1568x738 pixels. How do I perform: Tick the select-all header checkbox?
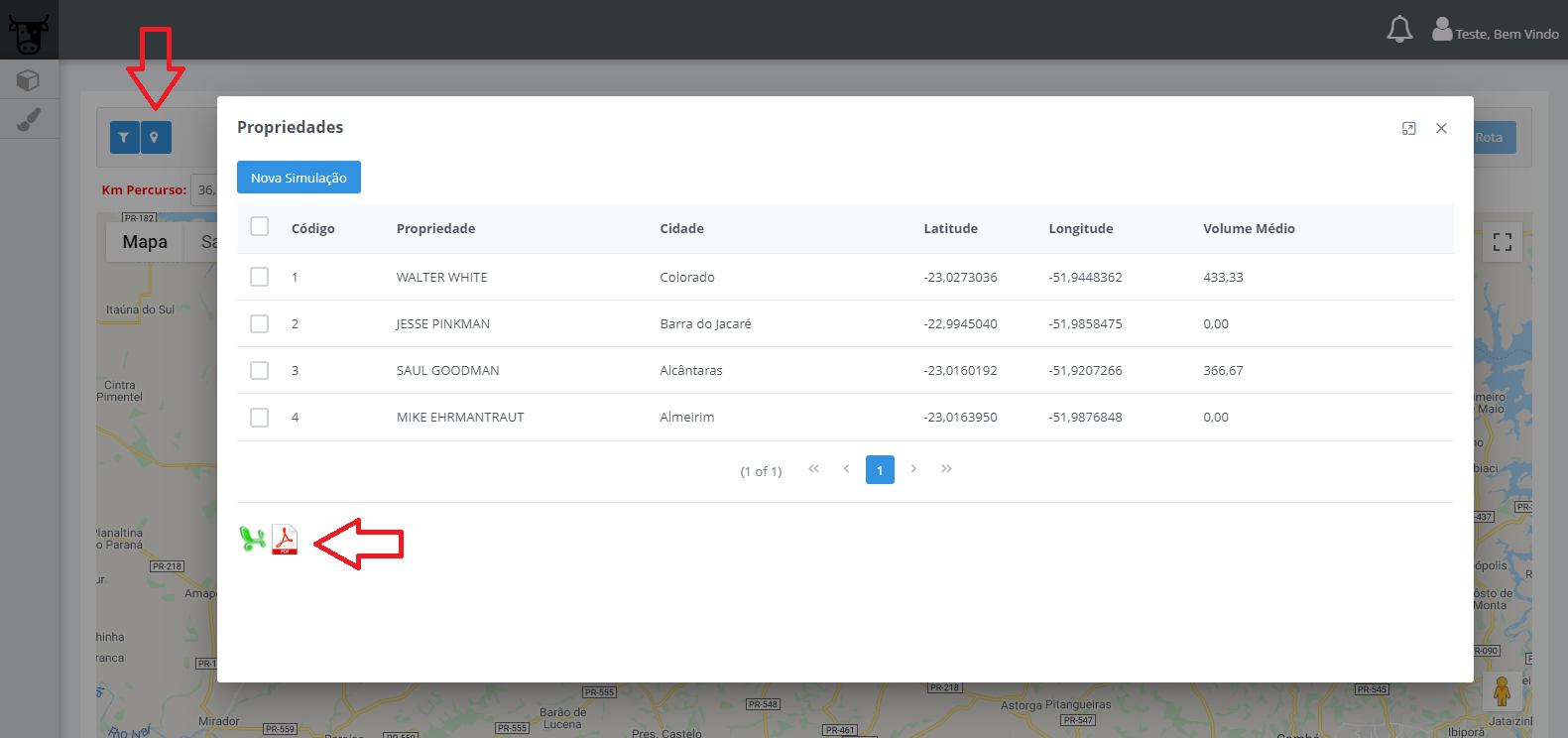coord(260,226)
